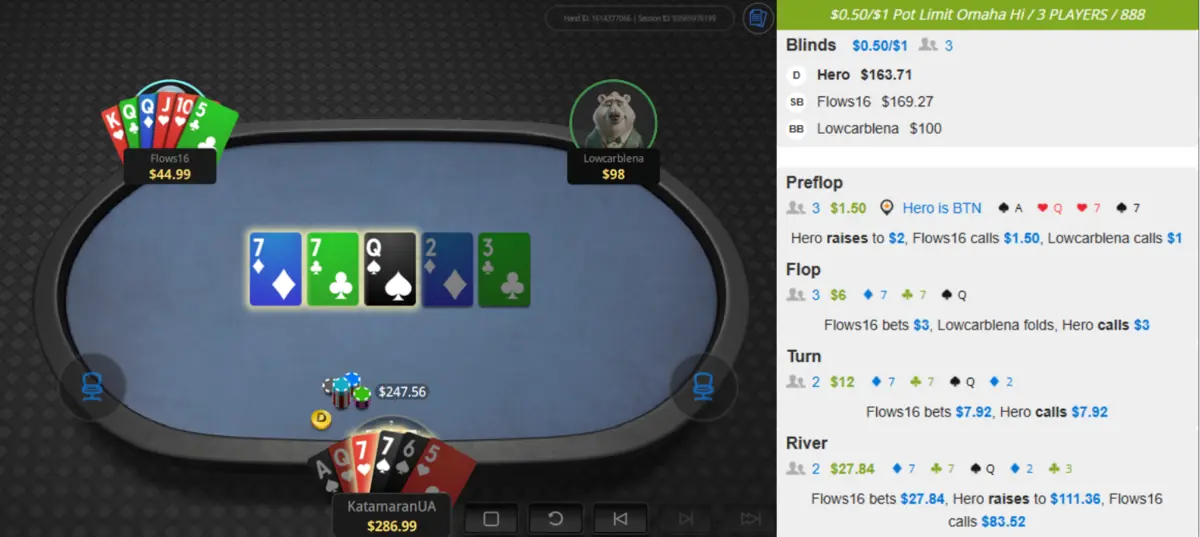This screenshot has height=537, width=1200.
Task: Click the $247.56 pot chip stack
Action: tap(346, 391)
